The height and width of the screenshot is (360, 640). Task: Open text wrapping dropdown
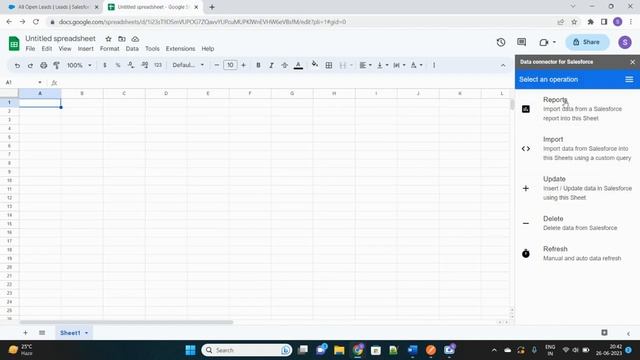[x=399, y=65]
